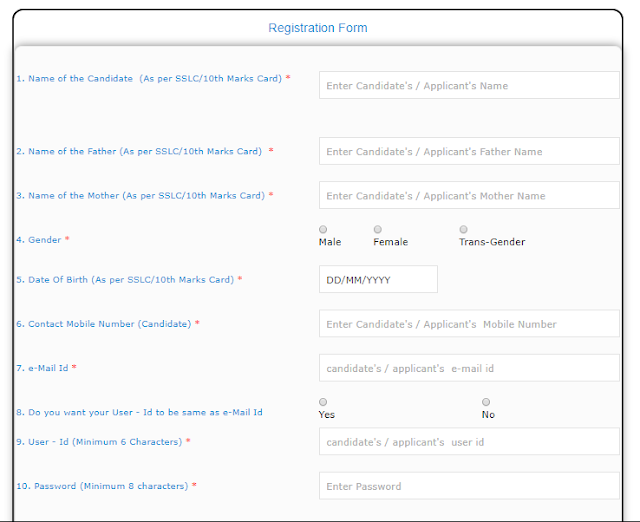640x522 pixels.
Task: Click the e-mail id input field
Action: click(469, 368)
